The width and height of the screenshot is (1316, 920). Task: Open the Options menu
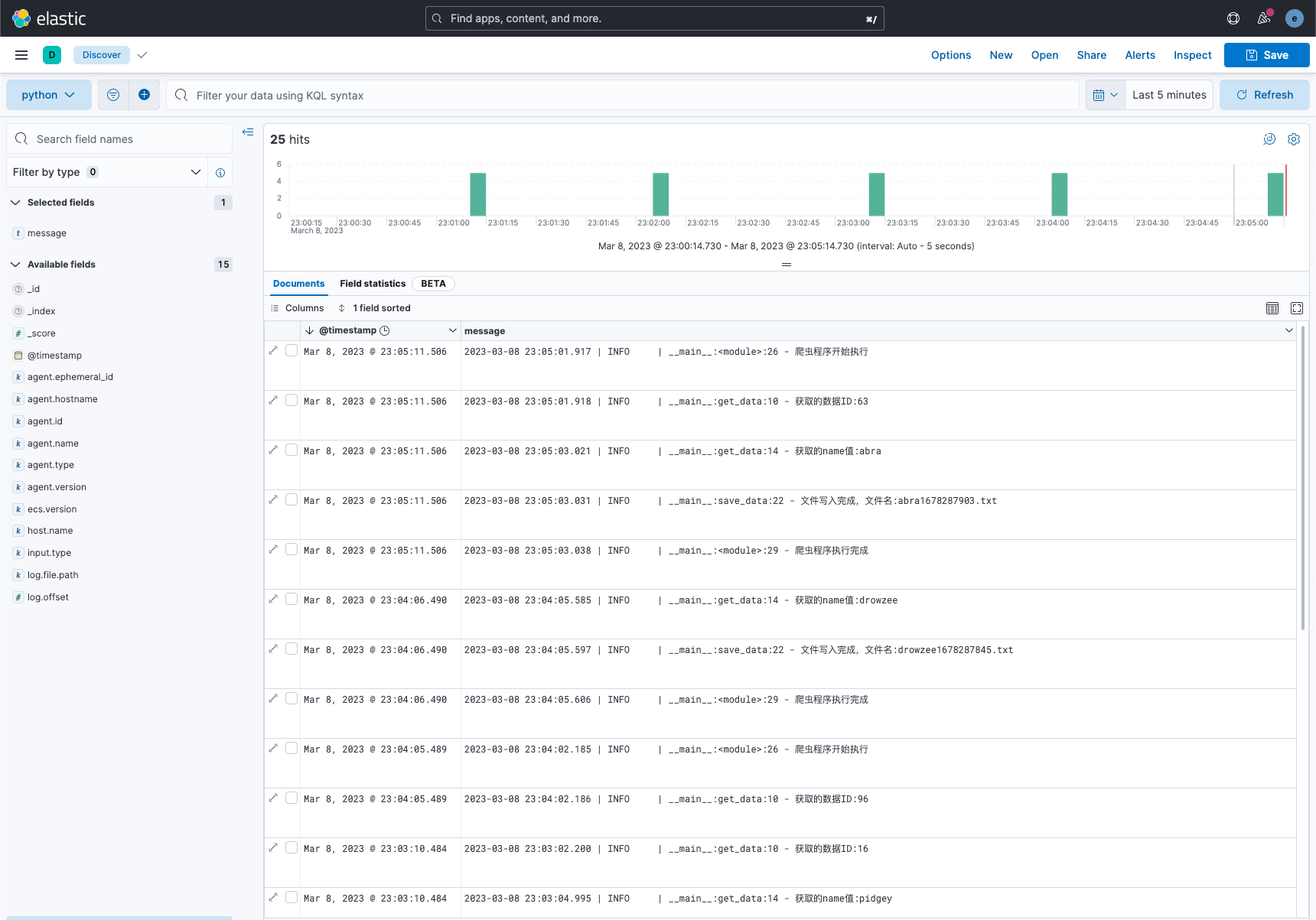951,55
